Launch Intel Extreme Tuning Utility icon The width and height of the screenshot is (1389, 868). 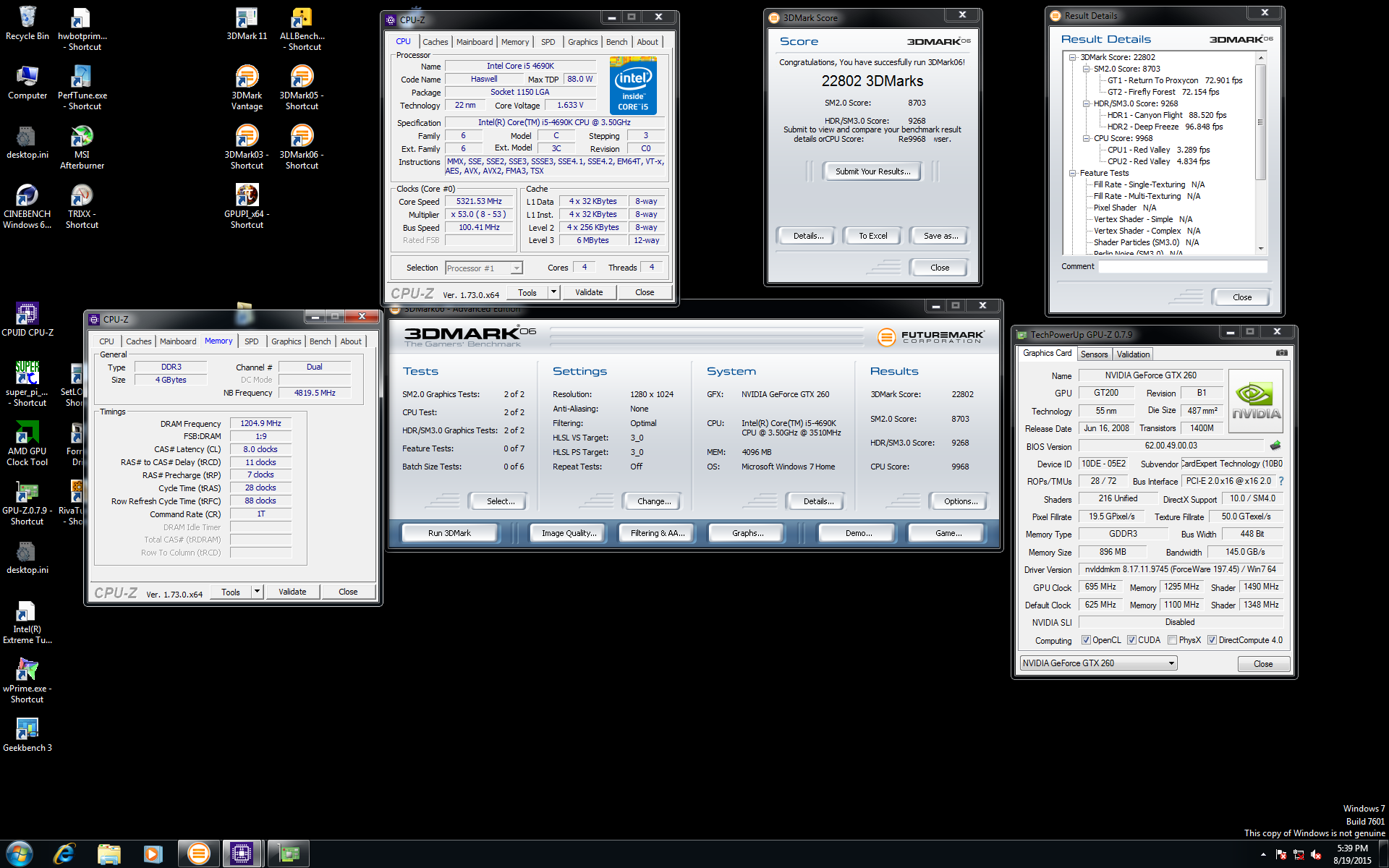[27, 622]
